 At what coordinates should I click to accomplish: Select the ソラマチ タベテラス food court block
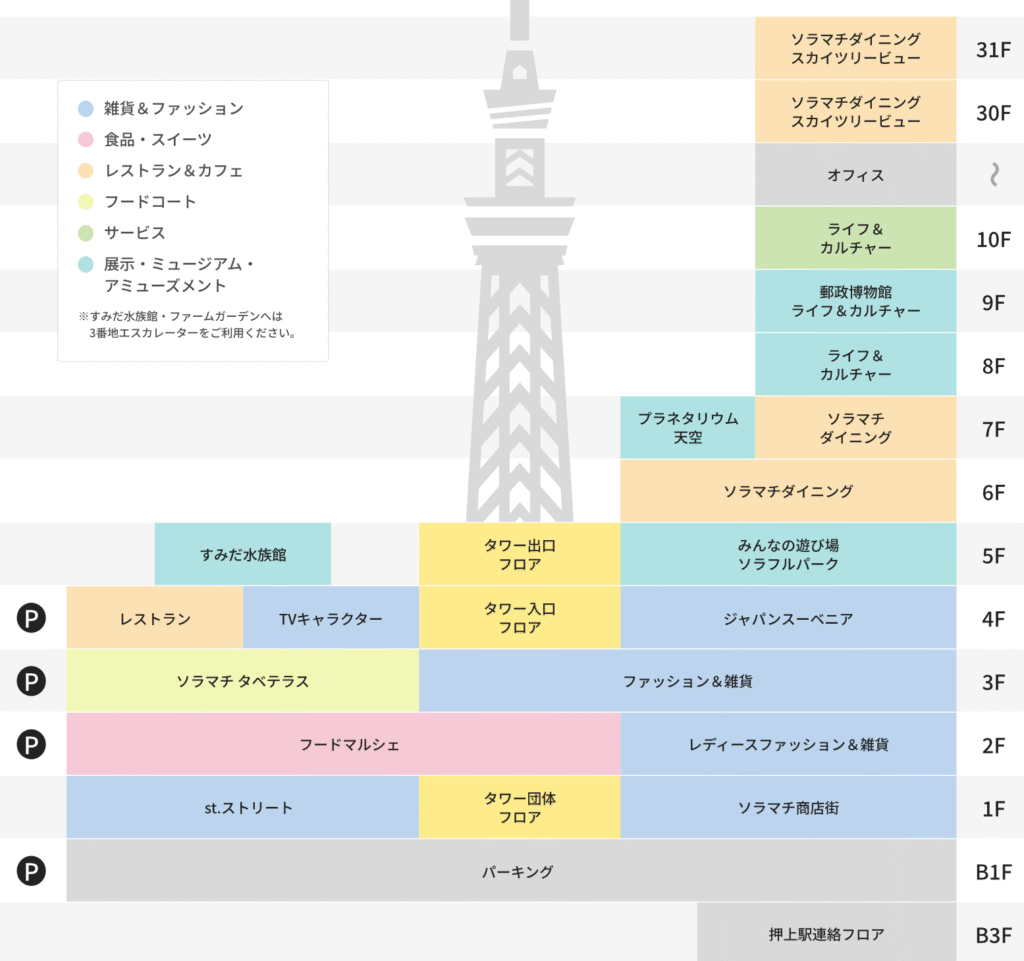pyautogui.click(x=243, y=682)
